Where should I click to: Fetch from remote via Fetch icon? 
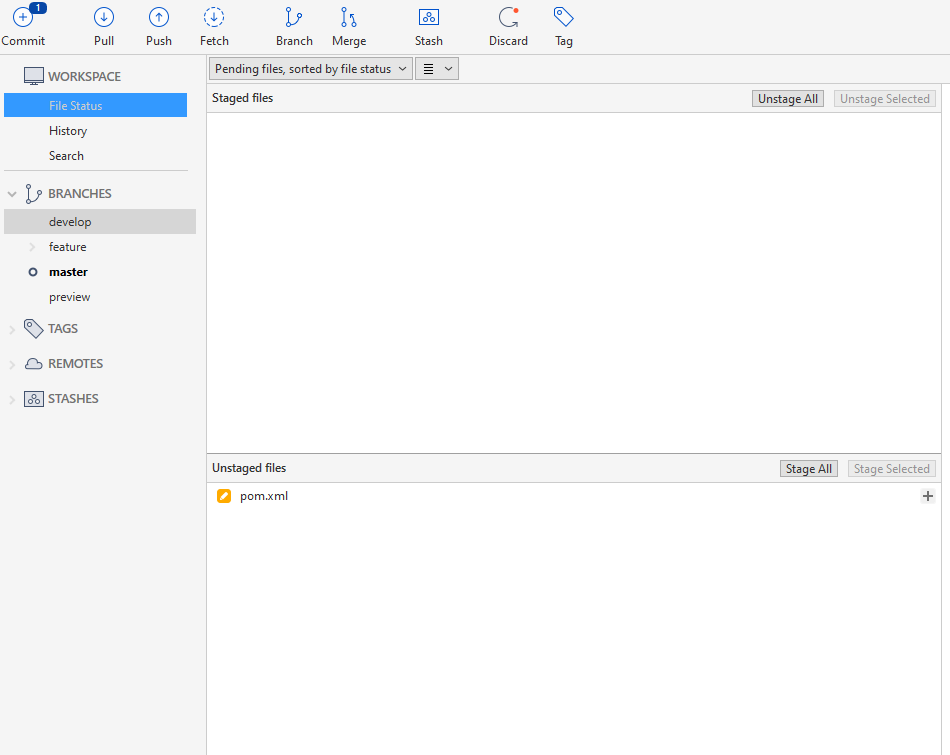click(214, 17)
